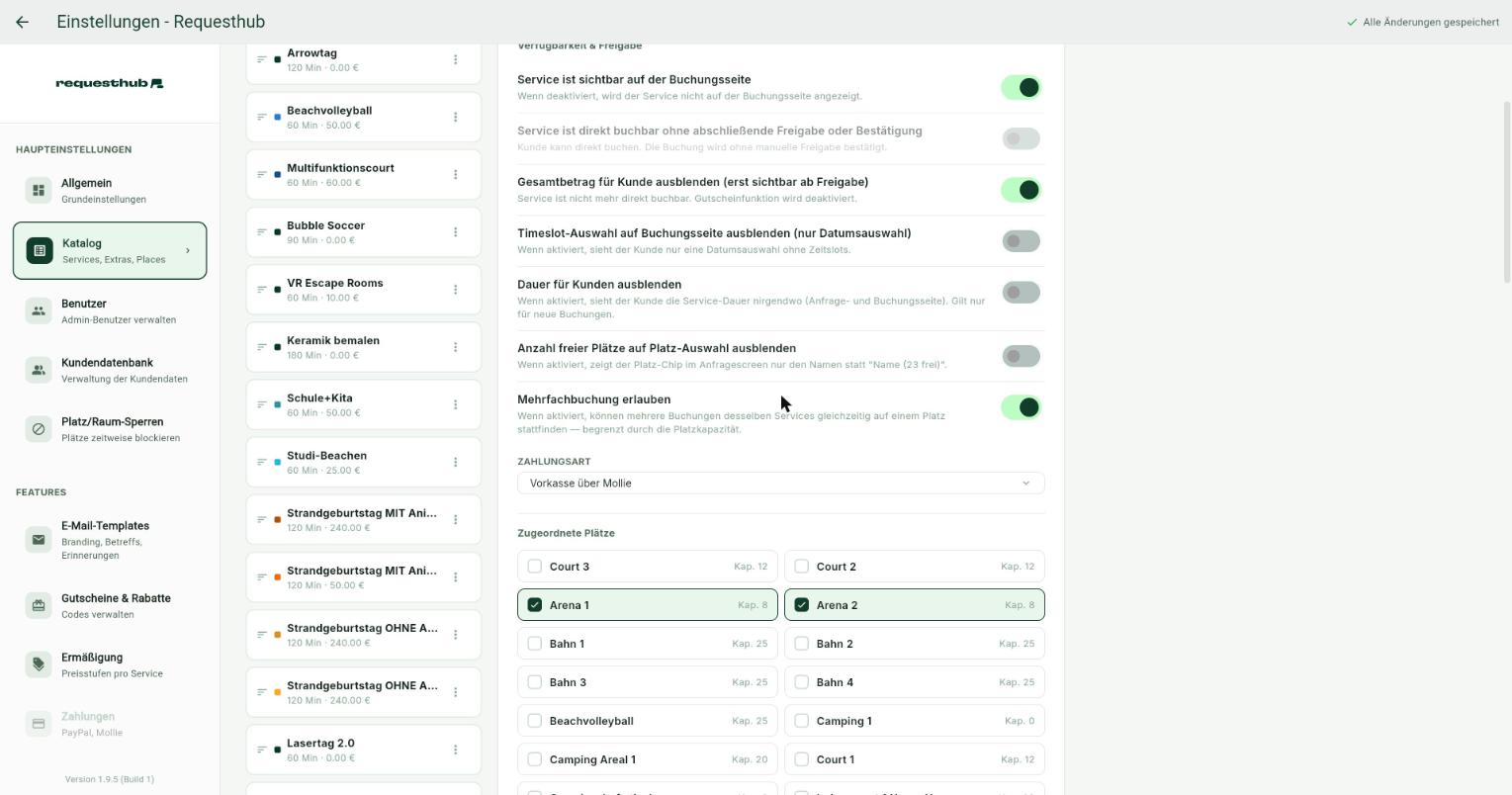Click drag handle icon of Keramik bemalen
The height and width of the screenshot is (795, 1512).
coord(262,347)
